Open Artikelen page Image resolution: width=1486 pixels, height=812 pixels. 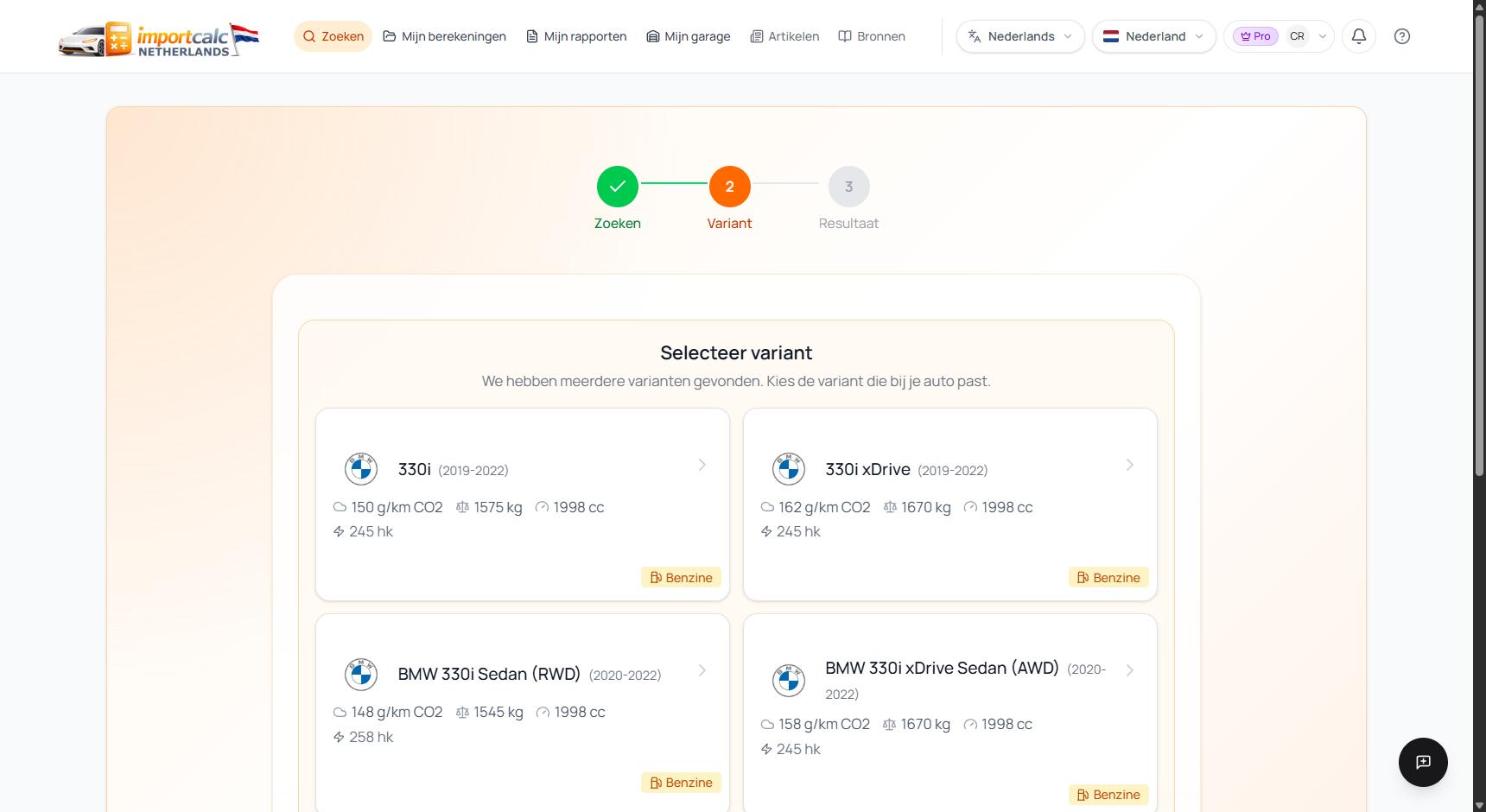785,36
